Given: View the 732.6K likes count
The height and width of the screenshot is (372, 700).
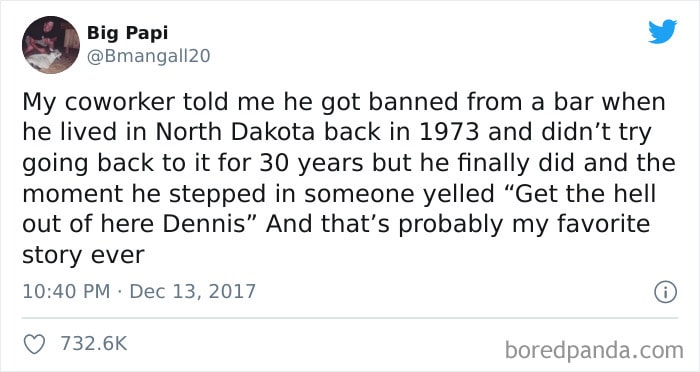Looking at the screenshot, I should [x=94, y=343].
